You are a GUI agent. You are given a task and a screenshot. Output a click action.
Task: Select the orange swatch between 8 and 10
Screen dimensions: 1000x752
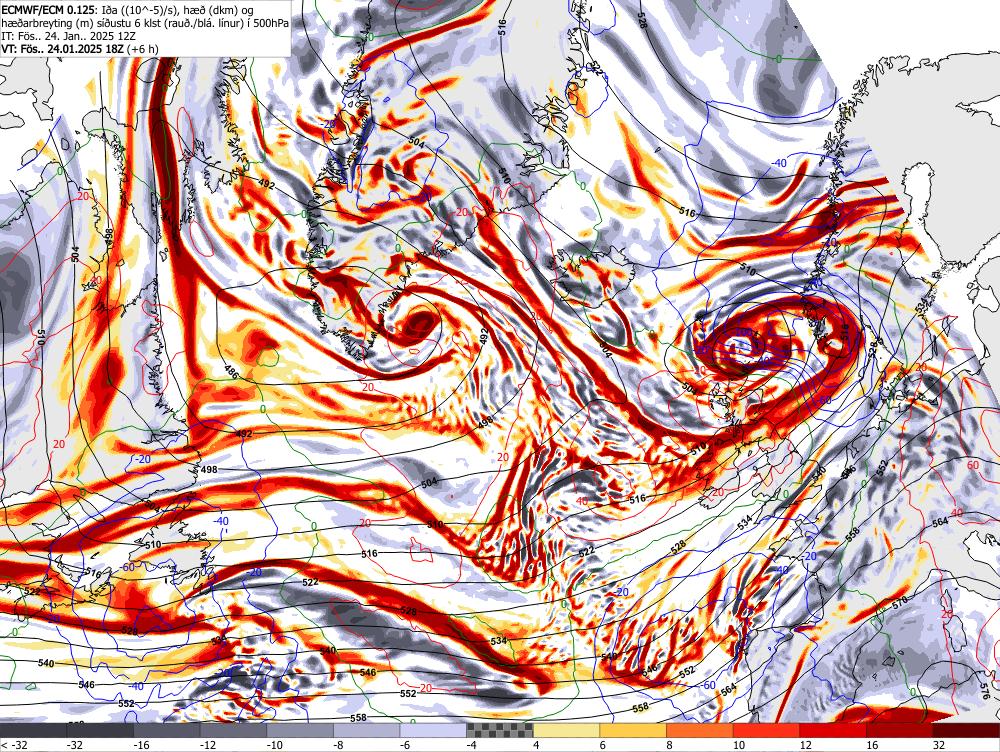pos(700,730)
